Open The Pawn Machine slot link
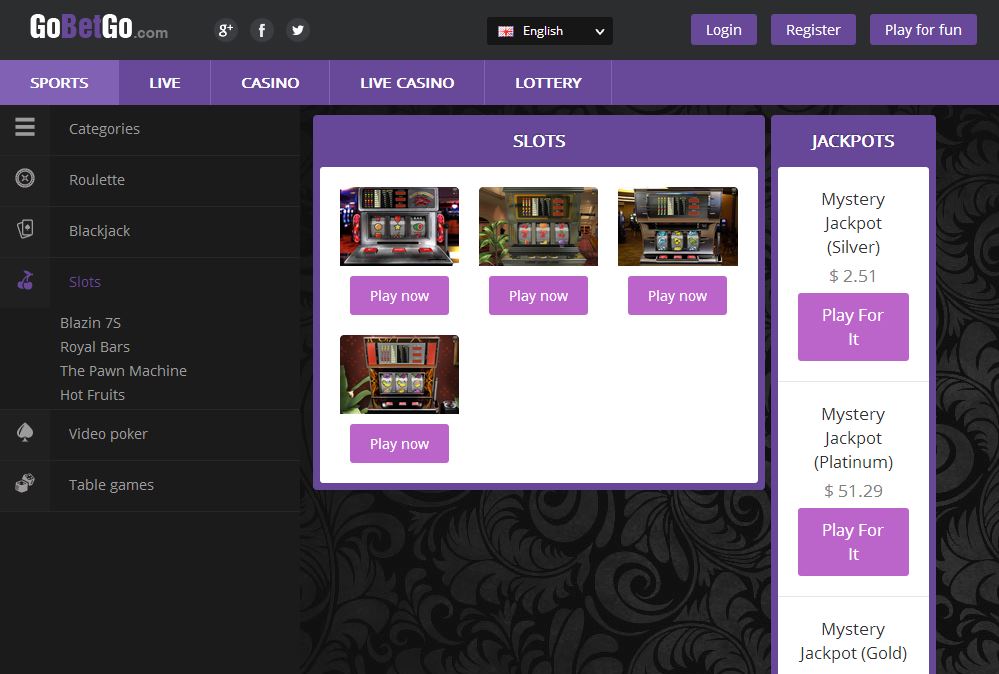999x674 pixels. 124,371
